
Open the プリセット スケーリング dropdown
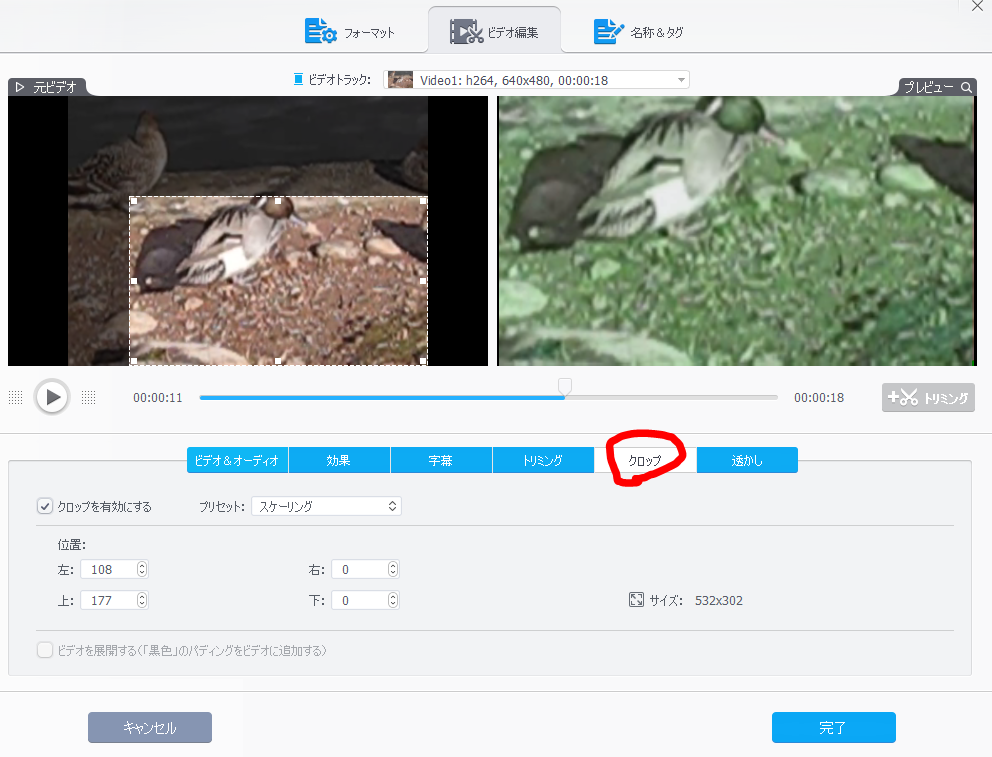pyautogui.click(x=326, y=506)
